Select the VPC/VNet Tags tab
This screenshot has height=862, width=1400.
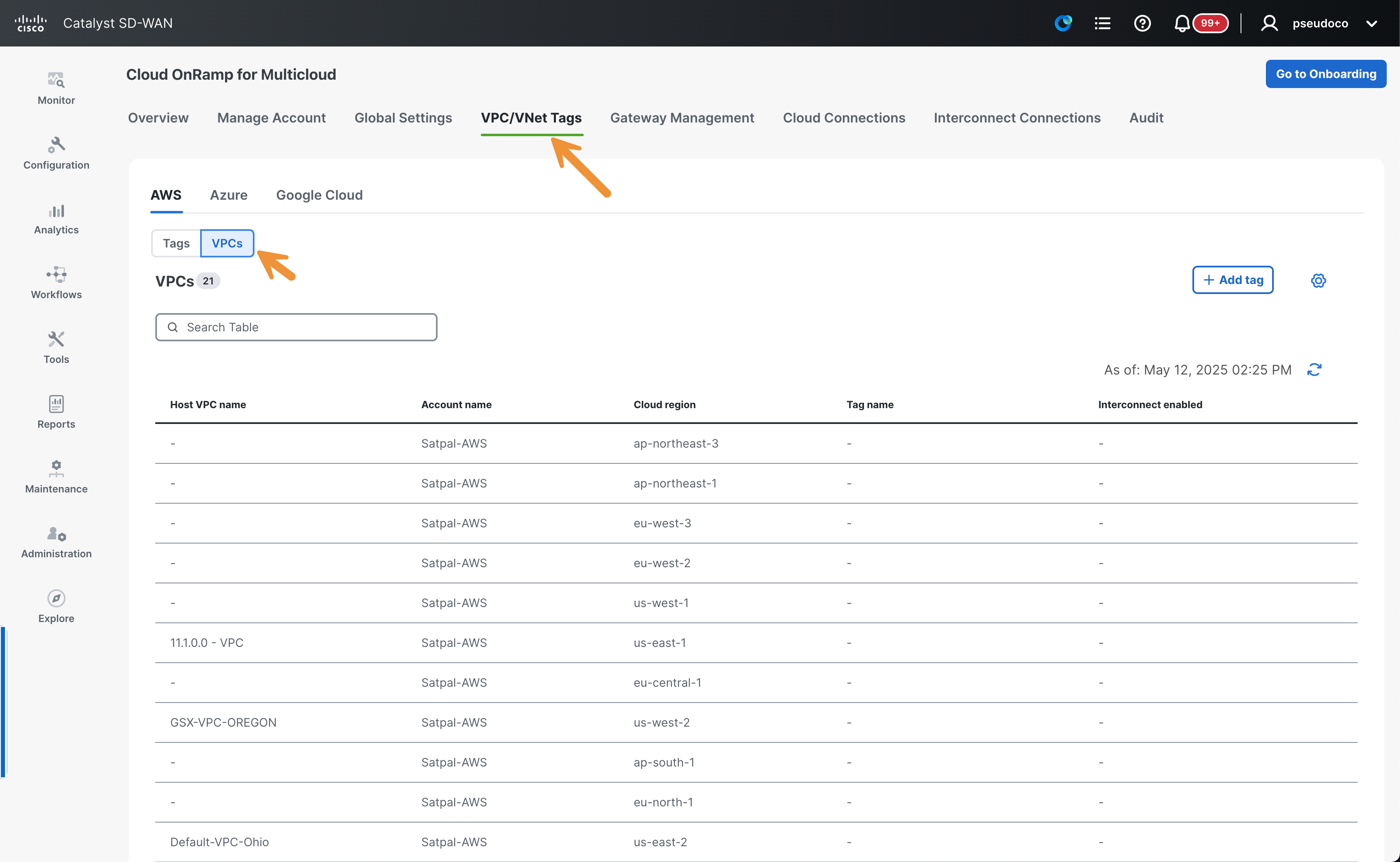click(531, 118)
